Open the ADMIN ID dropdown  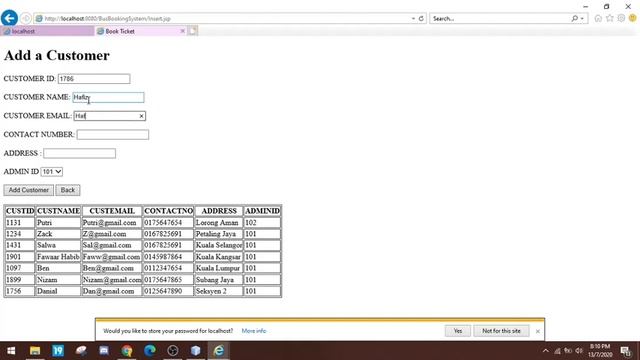(51, 172)
